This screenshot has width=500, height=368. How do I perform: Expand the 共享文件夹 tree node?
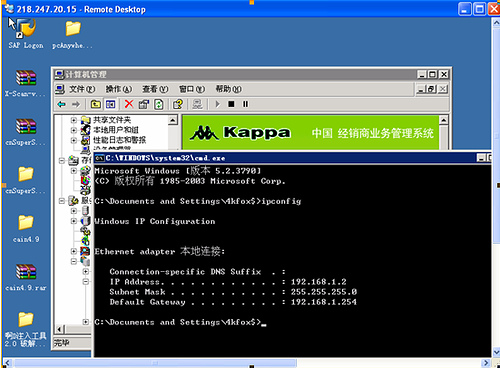pos(74,120)
